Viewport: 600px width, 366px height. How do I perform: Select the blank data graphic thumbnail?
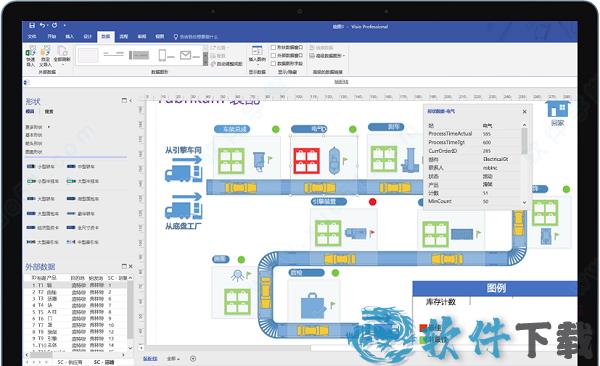coord(88,56)
